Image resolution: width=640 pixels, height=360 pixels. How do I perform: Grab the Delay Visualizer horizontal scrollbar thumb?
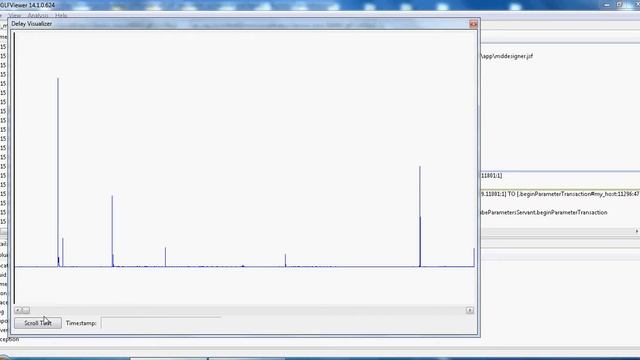(25, 310)
